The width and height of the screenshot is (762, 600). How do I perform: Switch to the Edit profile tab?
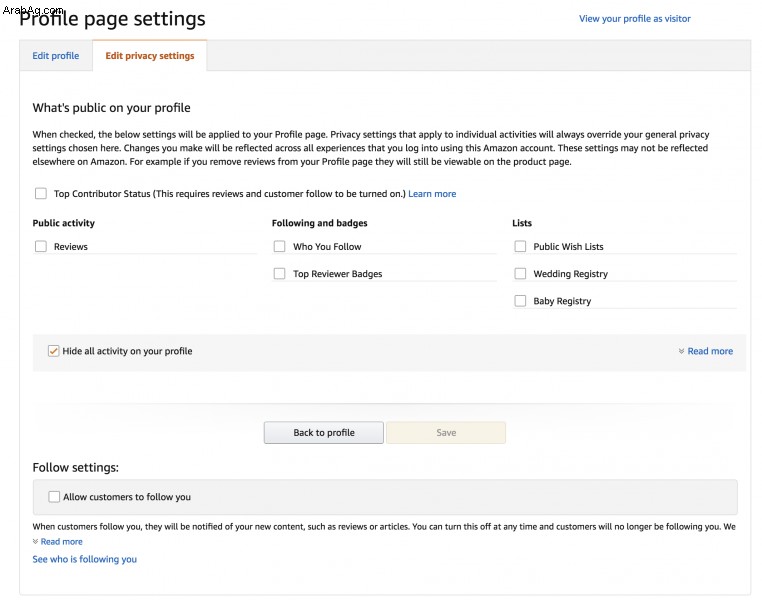(x=55, y=56)
